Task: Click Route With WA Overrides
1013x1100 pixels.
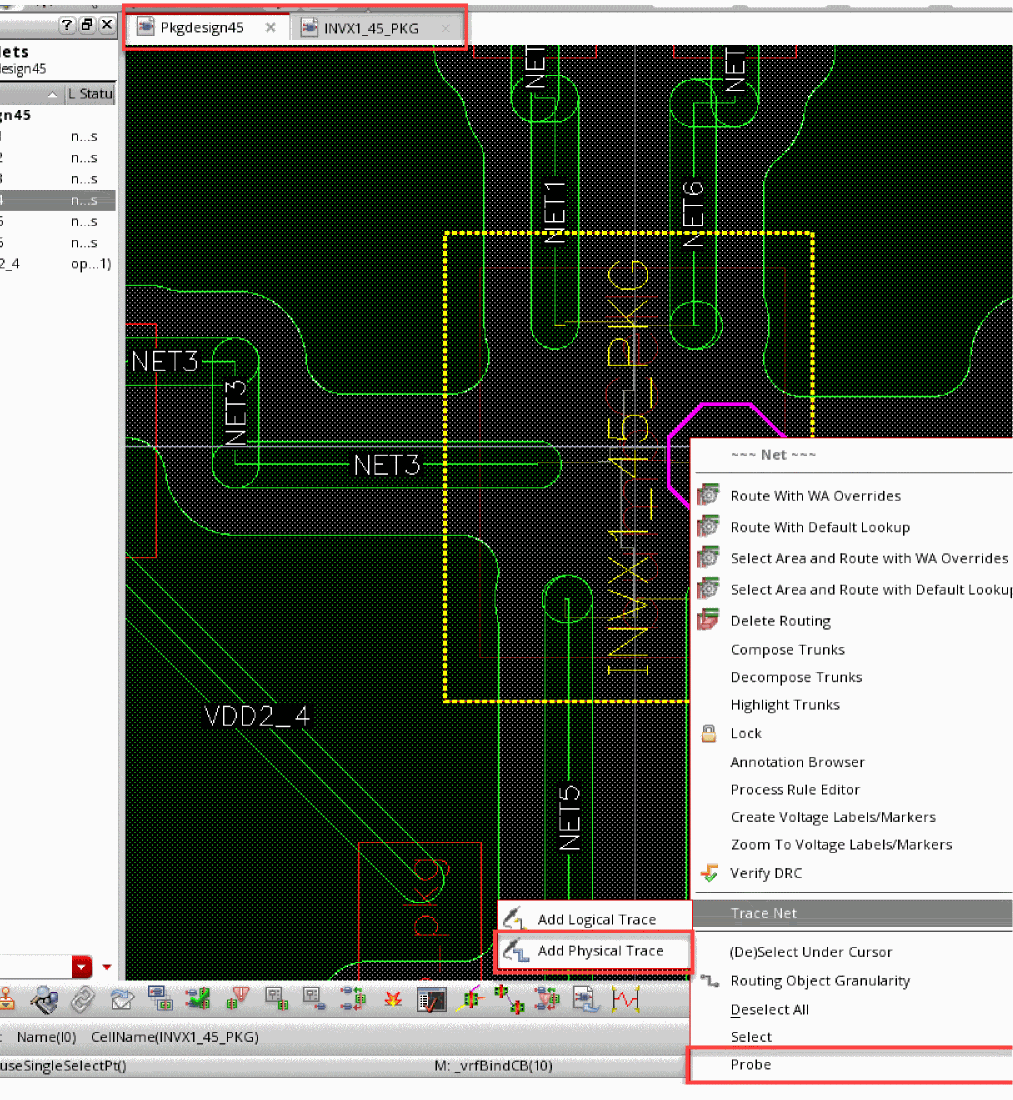Action: point(815,496)
